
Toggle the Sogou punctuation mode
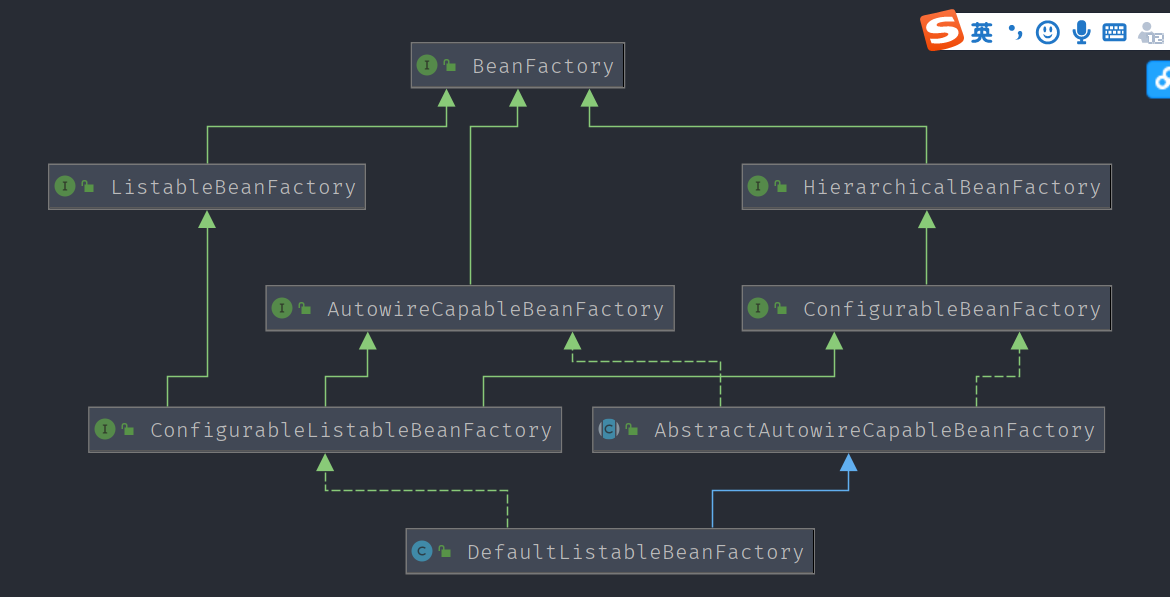pos(1015,33)
